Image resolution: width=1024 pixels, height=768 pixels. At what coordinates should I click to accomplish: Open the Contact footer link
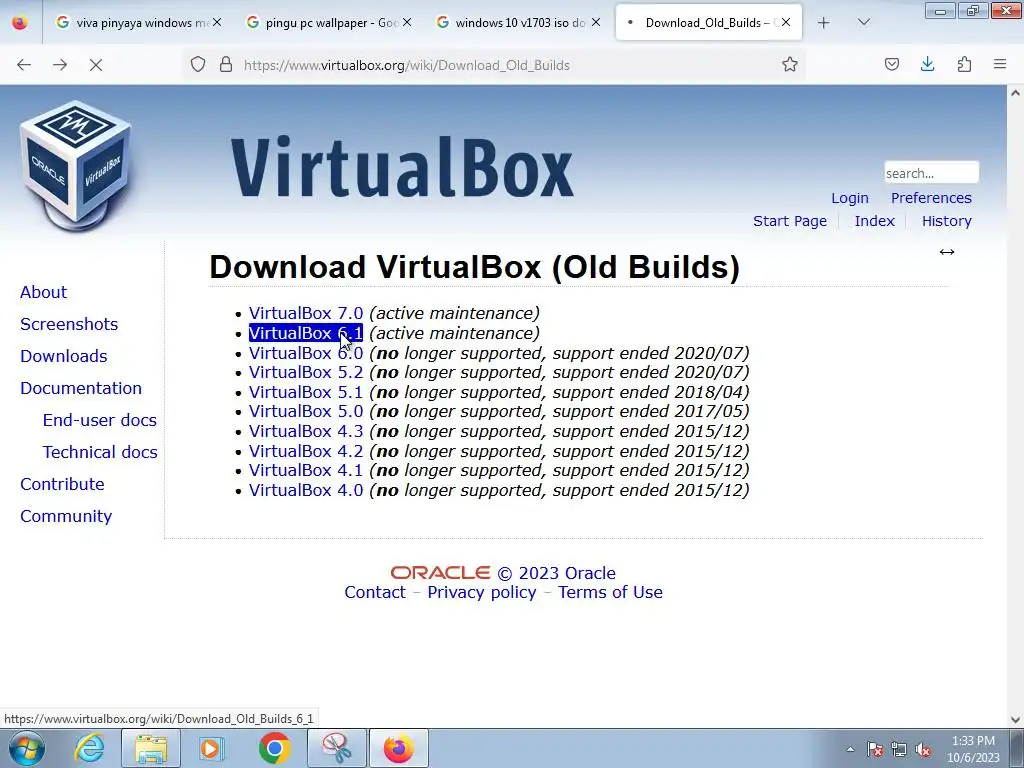[375, 592]
